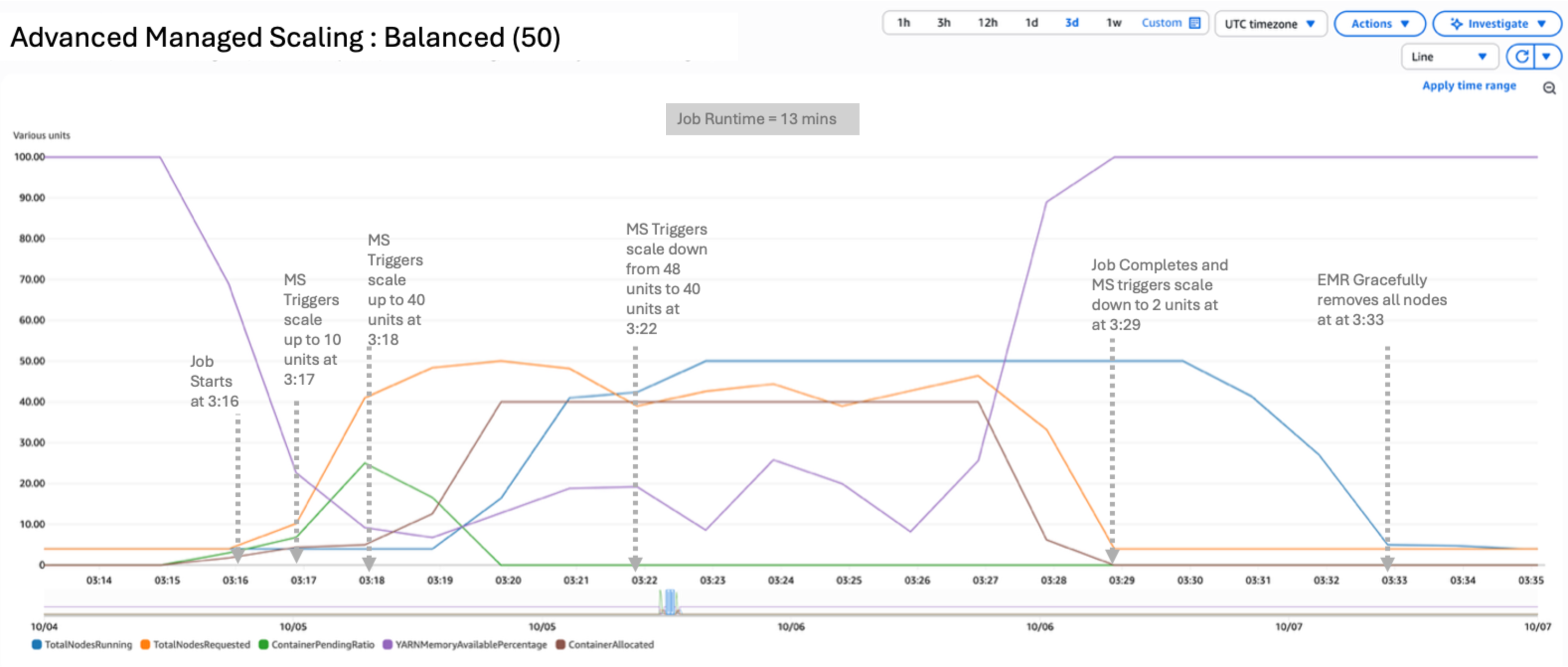Toggle YARNMemoryAvailablePercentage legend purple swatch
This screenshot has width=1568, height=667.
click(387, 645)
